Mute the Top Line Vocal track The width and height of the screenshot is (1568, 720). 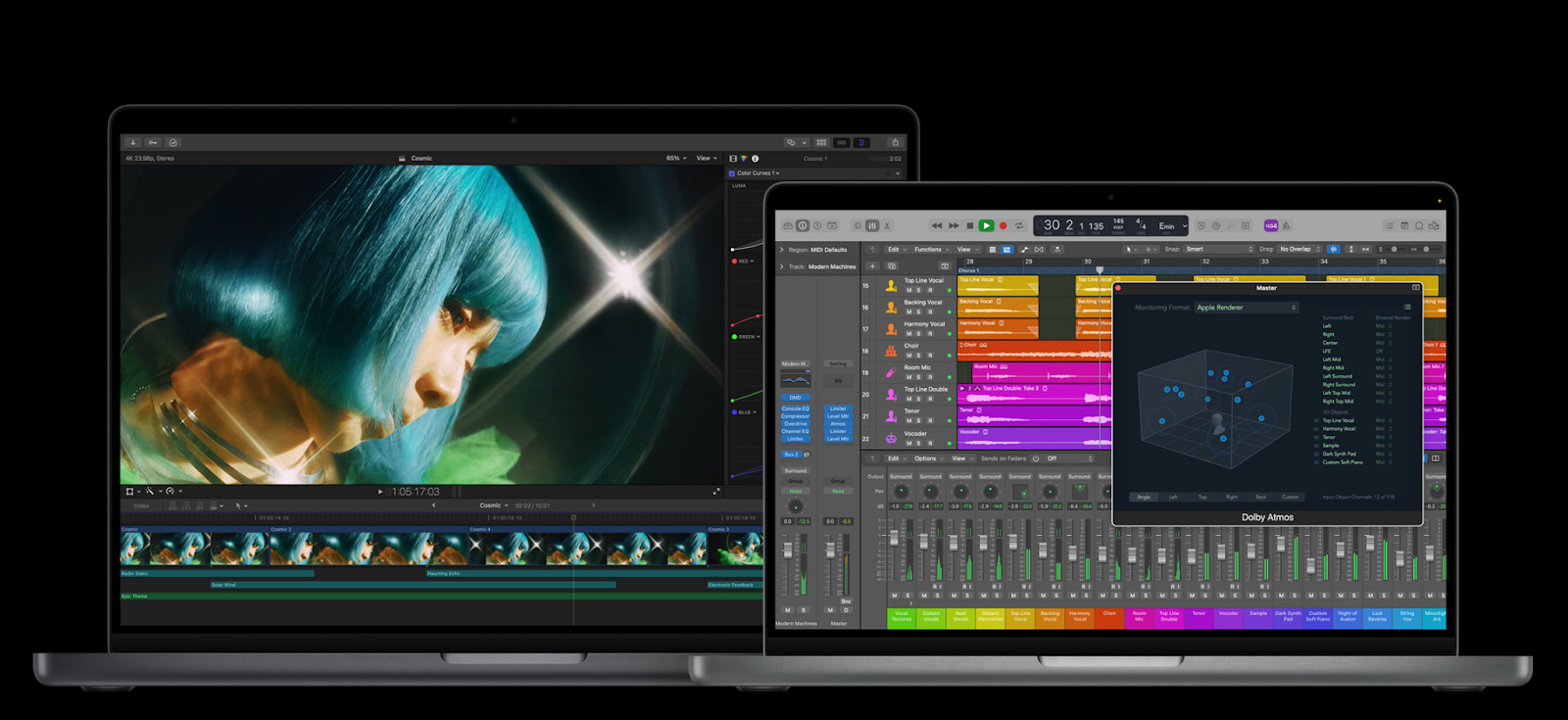[x=908, y=290]
